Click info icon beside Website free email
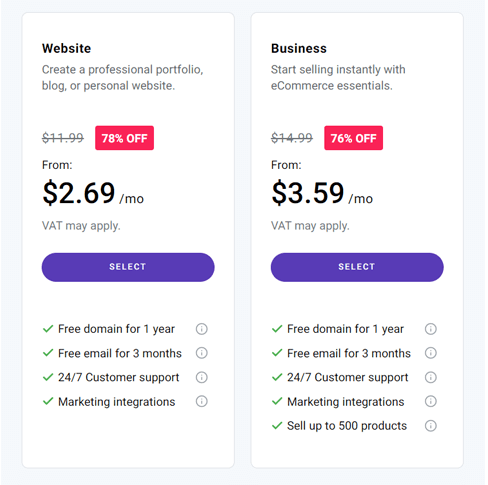 pyautogui.click(x=201, y=353)
